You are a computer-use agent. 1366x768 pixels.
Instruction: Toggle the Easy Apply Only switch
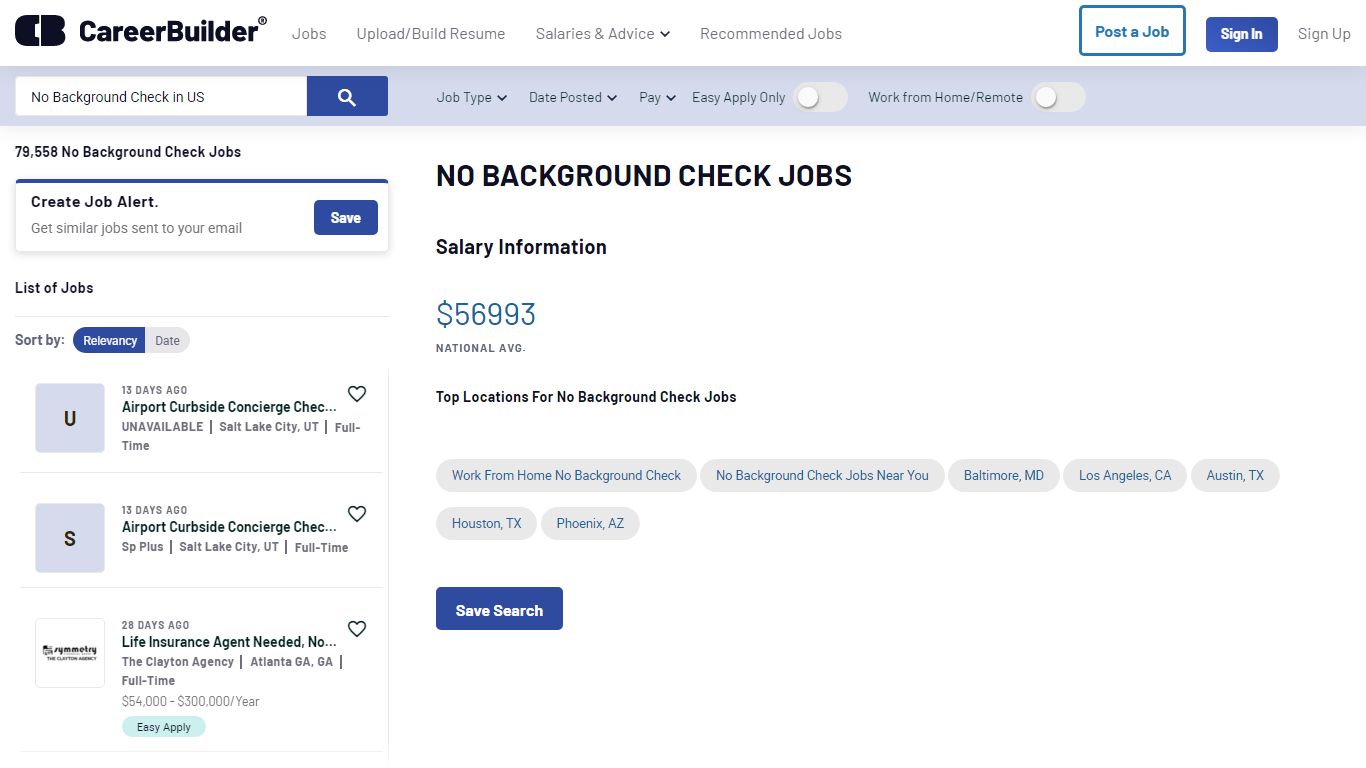tap(820, 97)
